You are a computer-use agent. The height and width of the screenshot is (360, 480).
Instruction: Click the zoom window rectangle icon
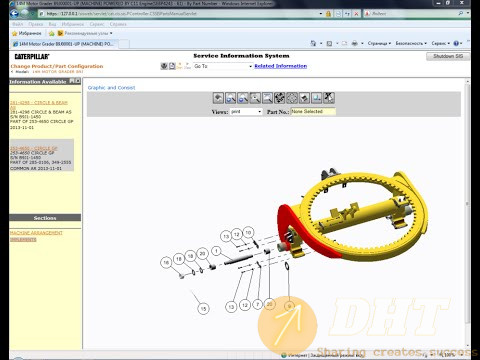pos(267,98)
